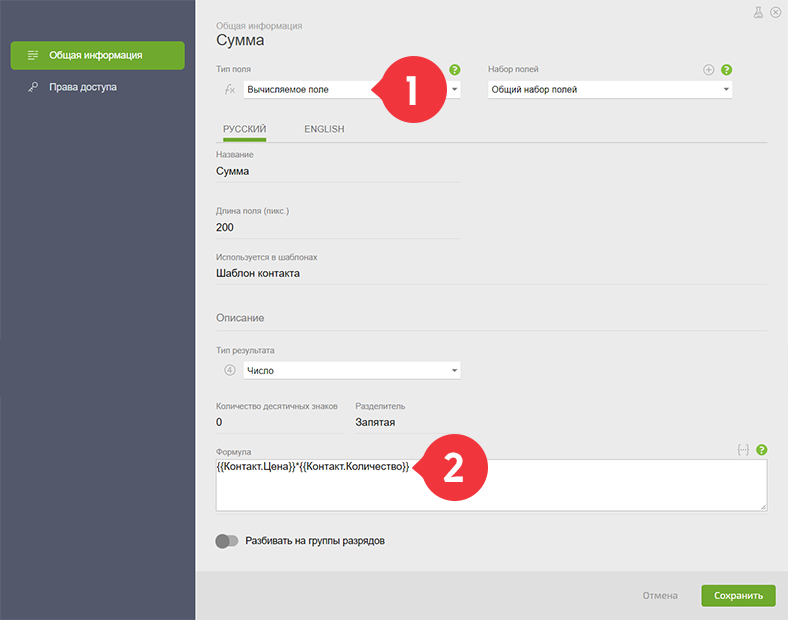
Task: Click the fx icon beside Вычисляемое поле
Action: coord(230,89)
